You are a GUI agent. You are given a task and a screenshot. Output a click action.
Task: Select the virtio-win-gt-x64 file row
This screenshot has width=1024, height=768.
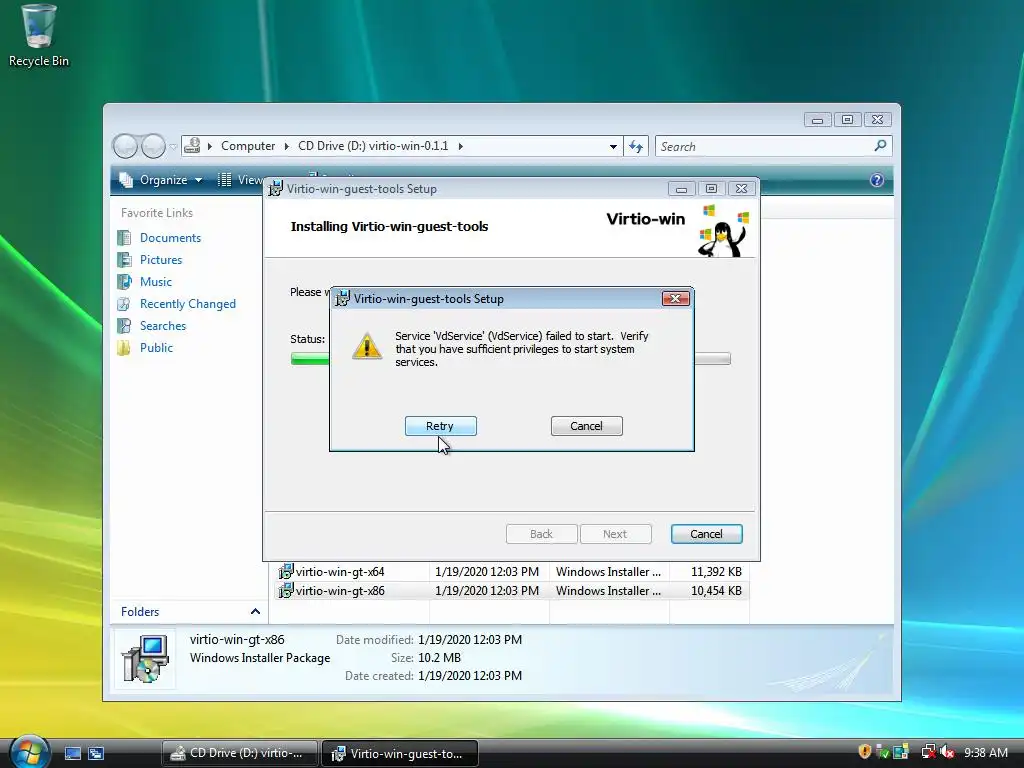point(513,571)
